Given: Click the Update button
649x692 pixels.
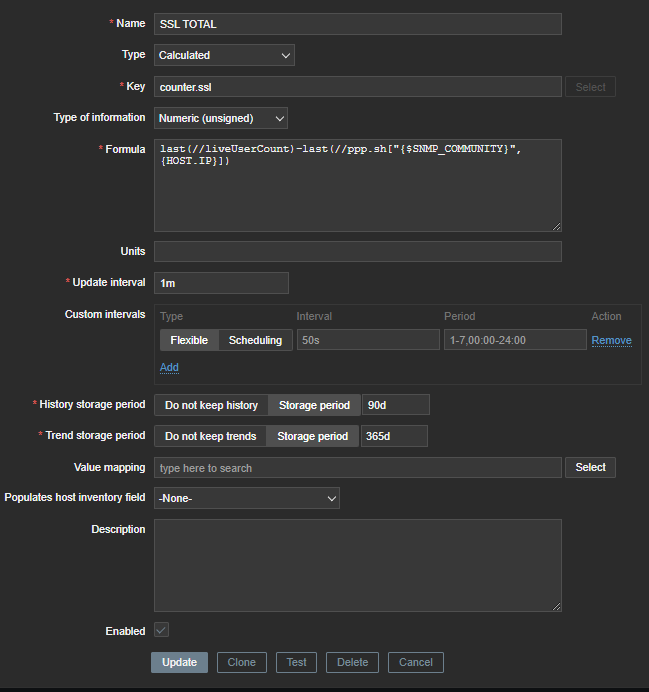Looking at the screenshot, I should [179, 662].
